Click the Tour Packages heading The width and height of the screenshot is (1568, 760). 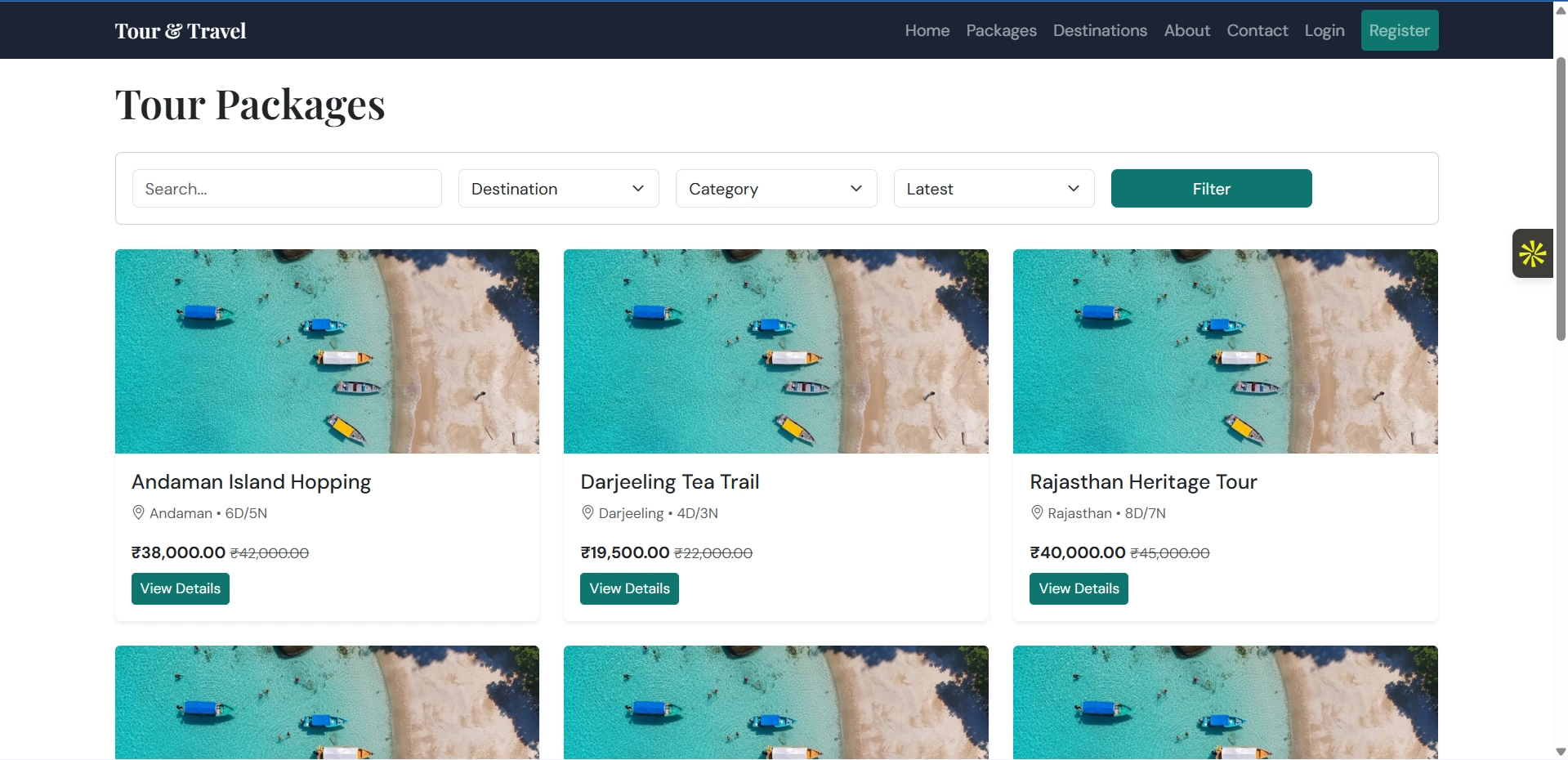click(x=250, y=105)
